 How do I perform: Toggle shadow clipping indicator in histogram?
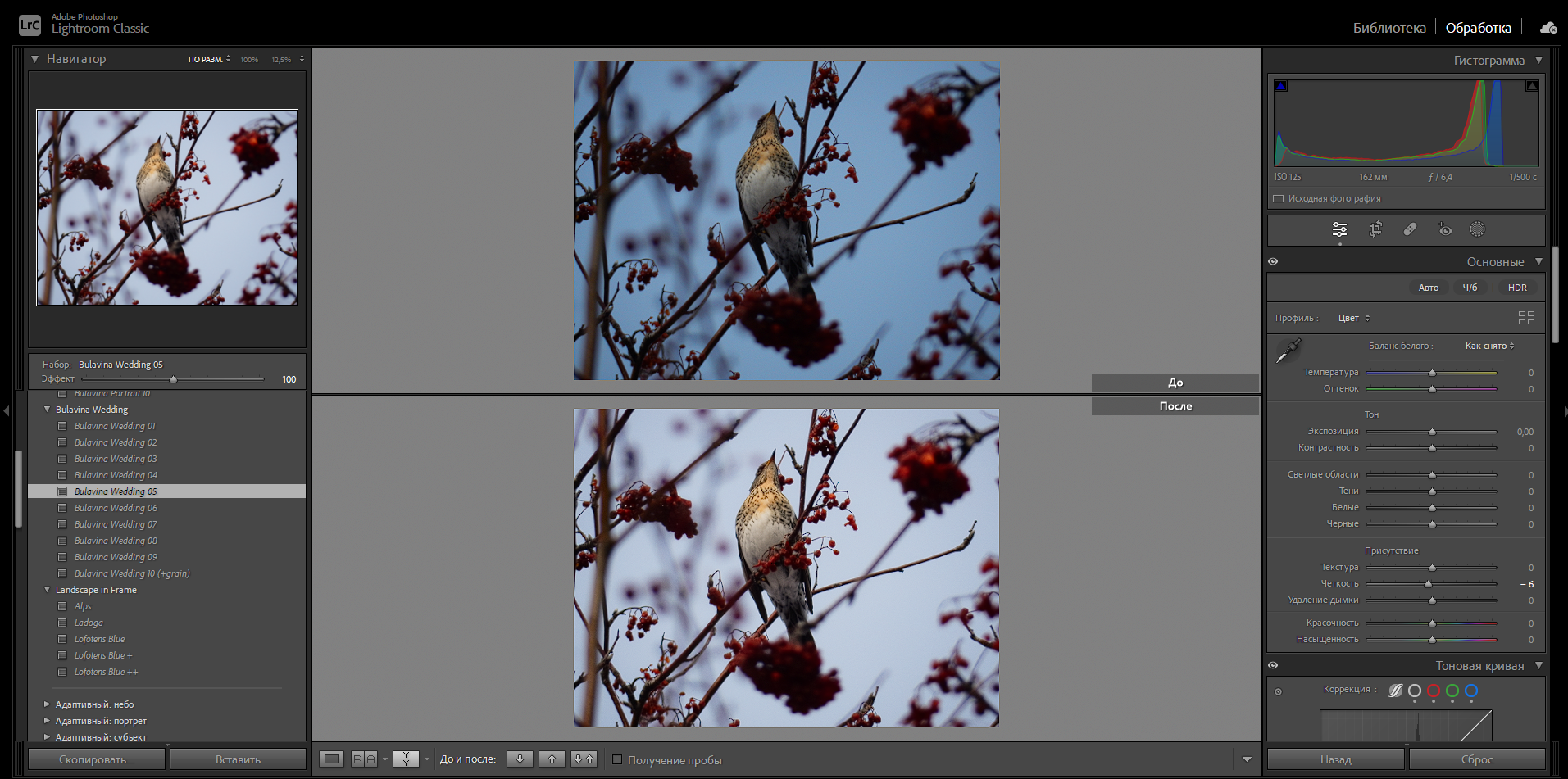point(1281,86)
